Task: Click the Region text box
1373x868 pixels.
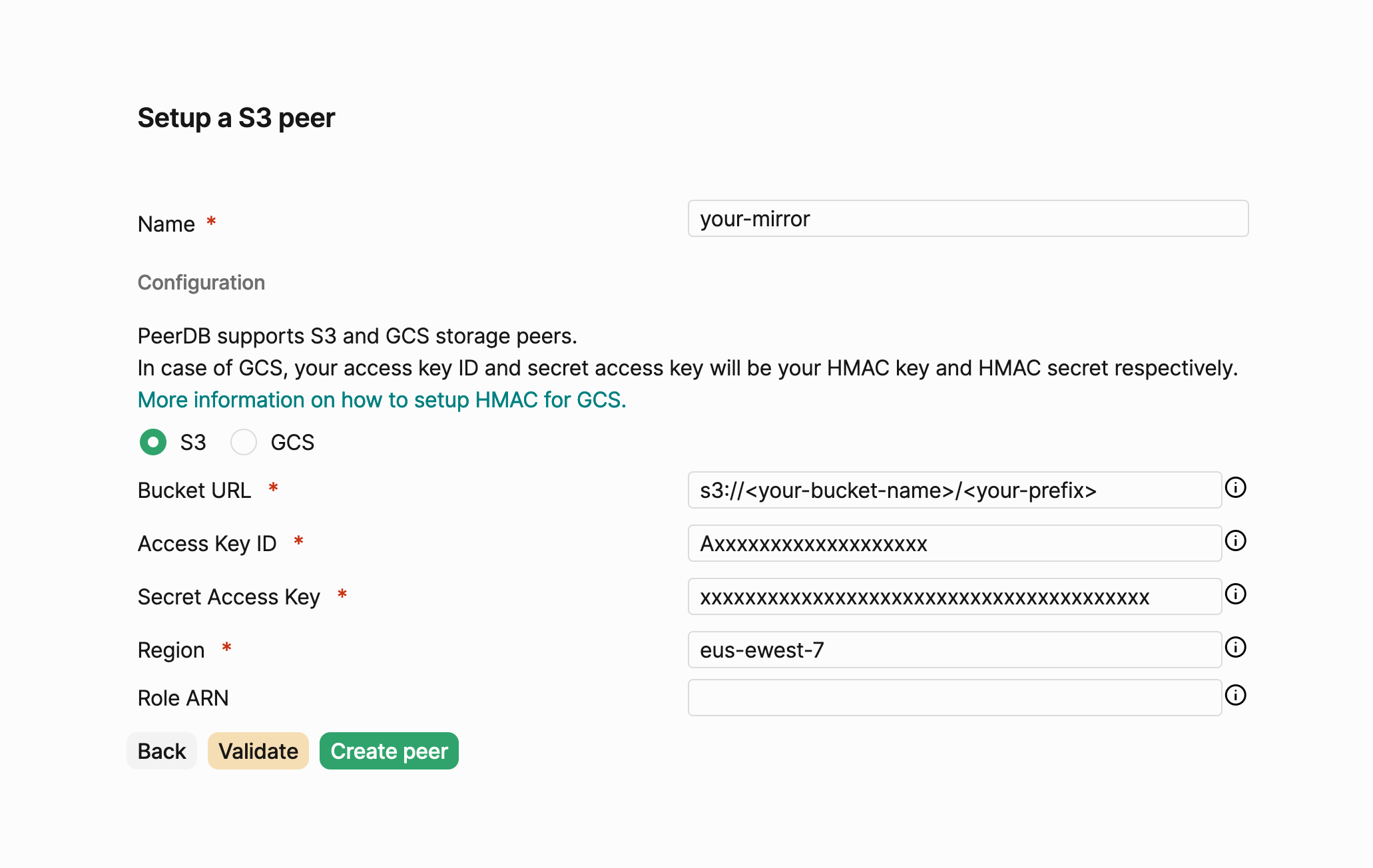Action: (x=955, y=650)
